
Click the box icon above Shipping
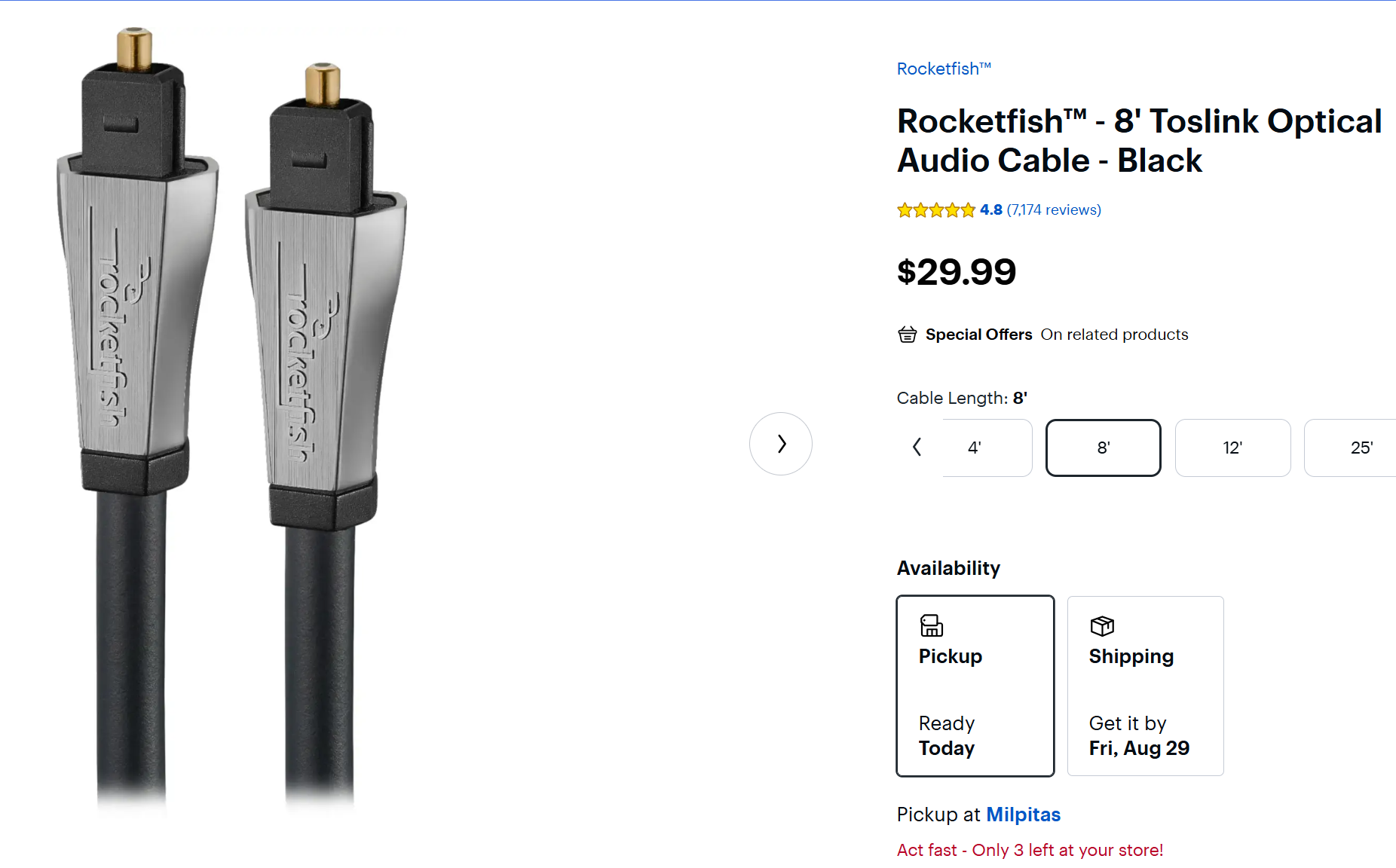(1102, 625)
